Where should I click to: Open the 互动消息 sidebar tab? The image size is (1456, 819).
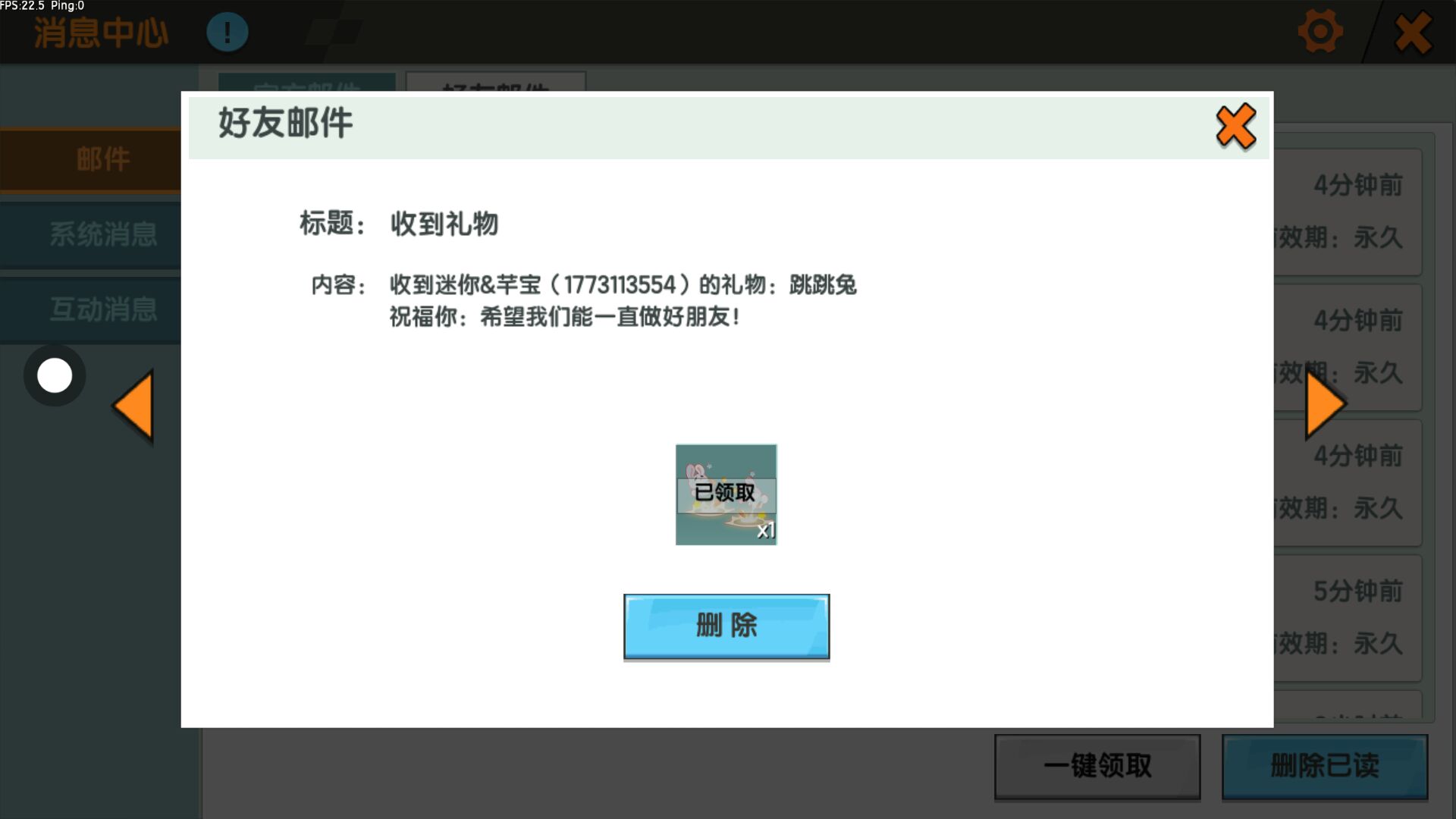click(x=102, y=309)
